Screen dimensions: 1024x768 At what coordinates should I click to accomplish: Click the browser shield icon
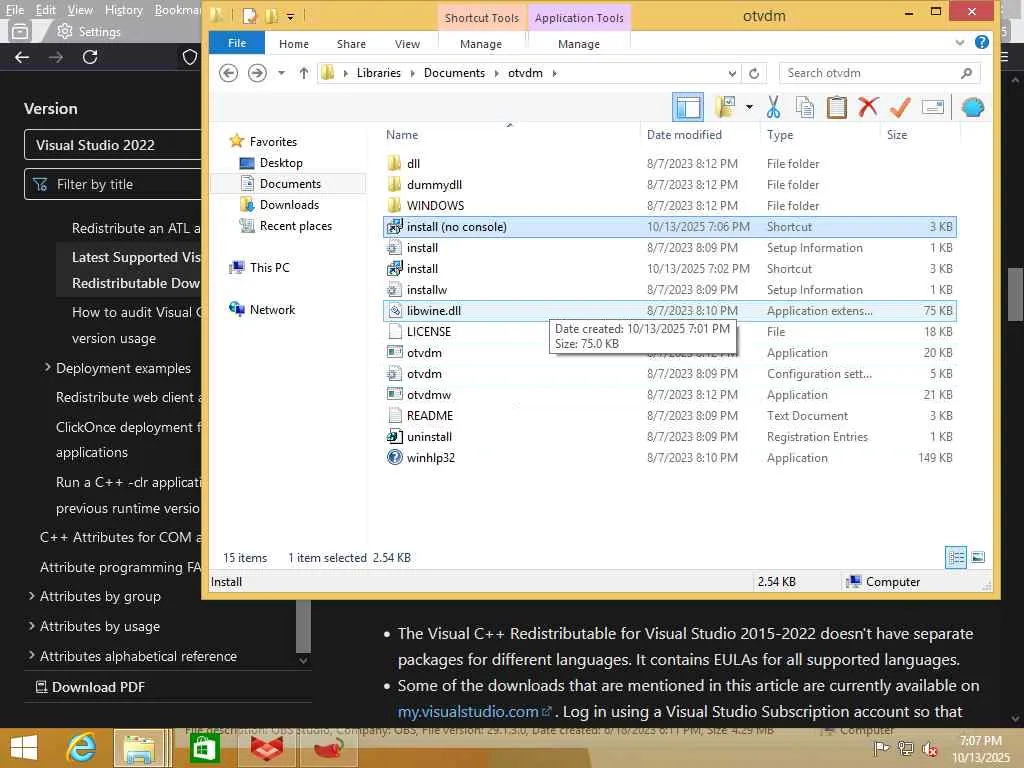(189, 57)
